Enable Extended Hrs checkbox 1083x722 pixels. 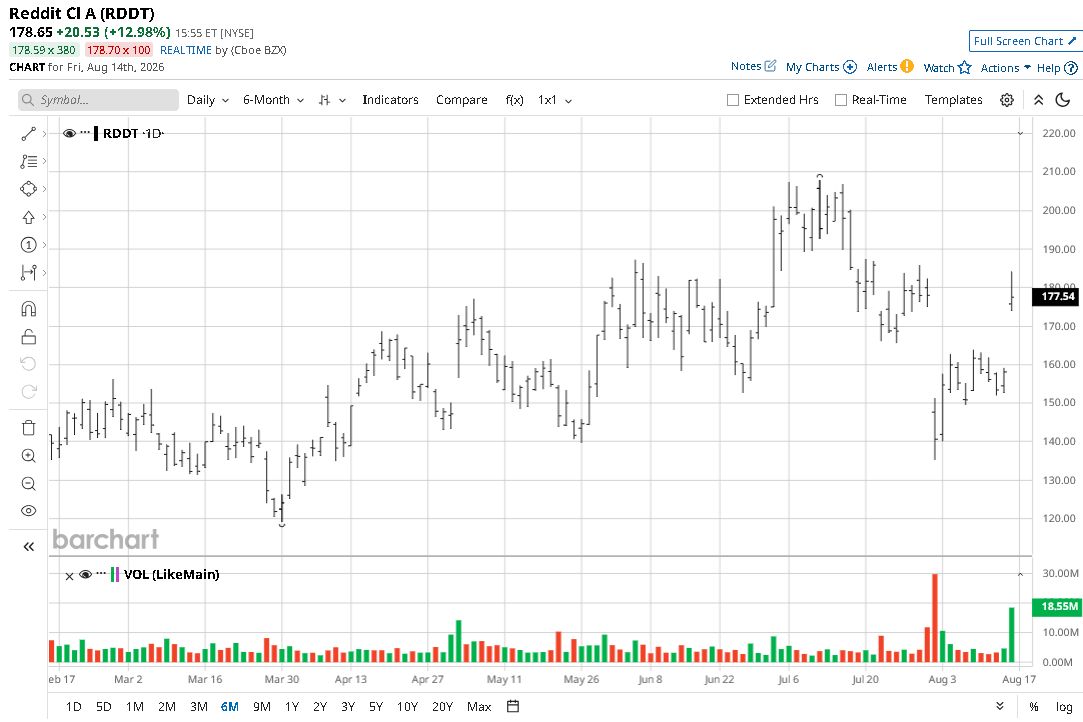tap(733, 100)
